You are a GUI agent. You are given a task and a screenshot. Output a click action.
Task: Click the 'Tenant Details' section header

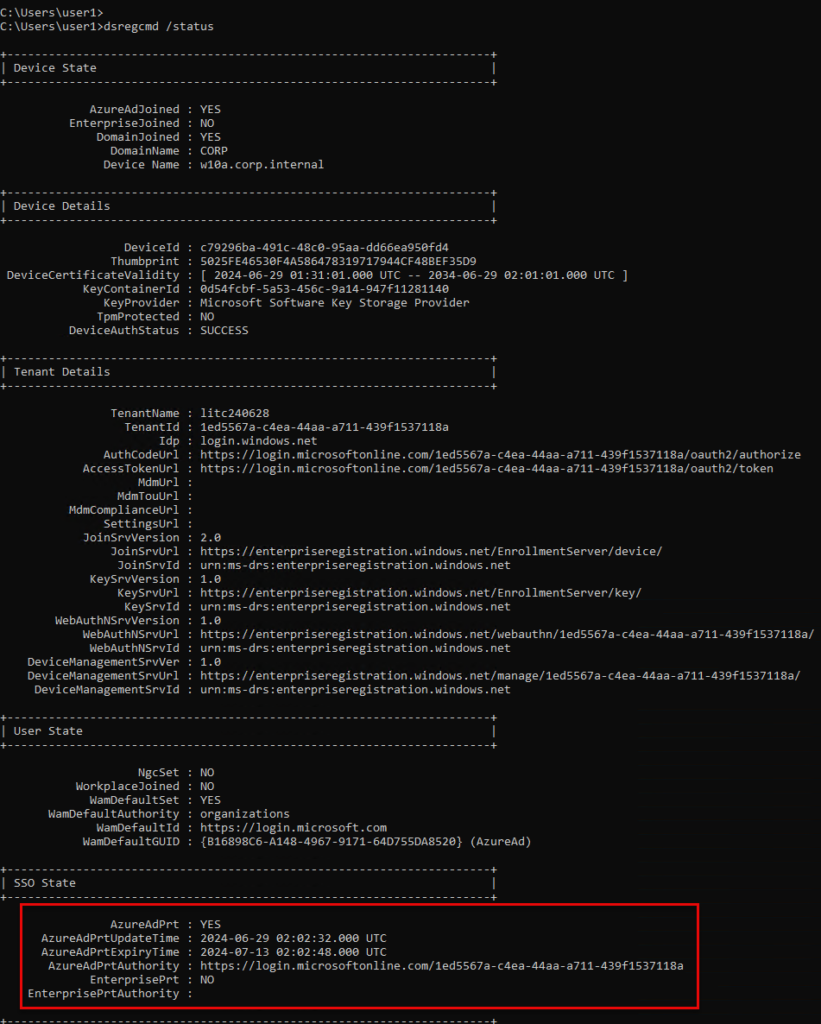[62, 372]
